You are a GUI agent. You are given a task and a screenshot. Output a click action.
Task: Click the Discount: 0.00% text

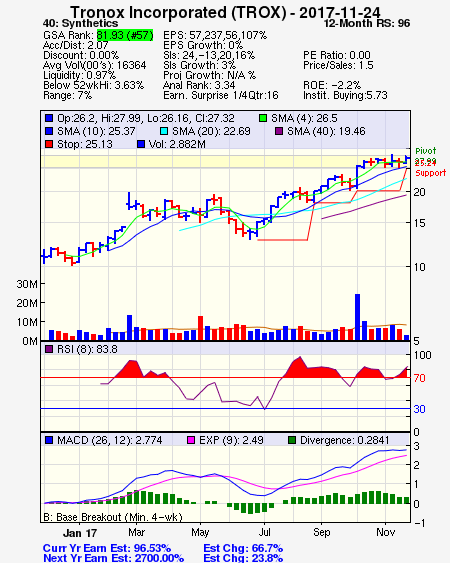pos(81,55)
